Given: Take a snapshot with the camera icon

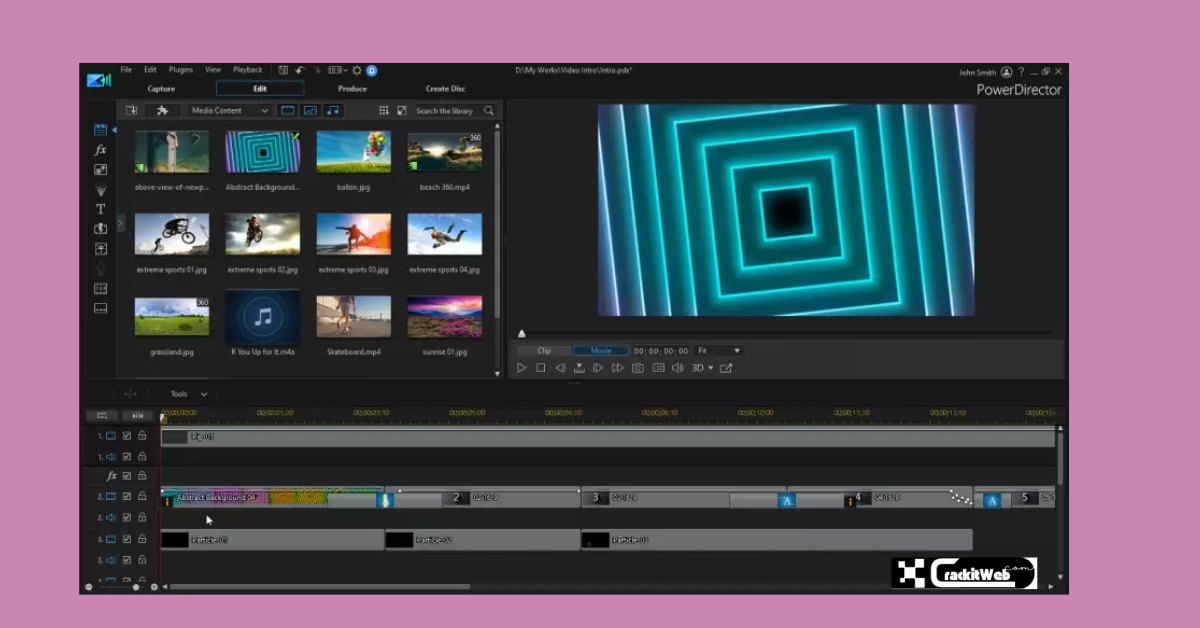Looking at the screenshot, I should tap(638, 367).
